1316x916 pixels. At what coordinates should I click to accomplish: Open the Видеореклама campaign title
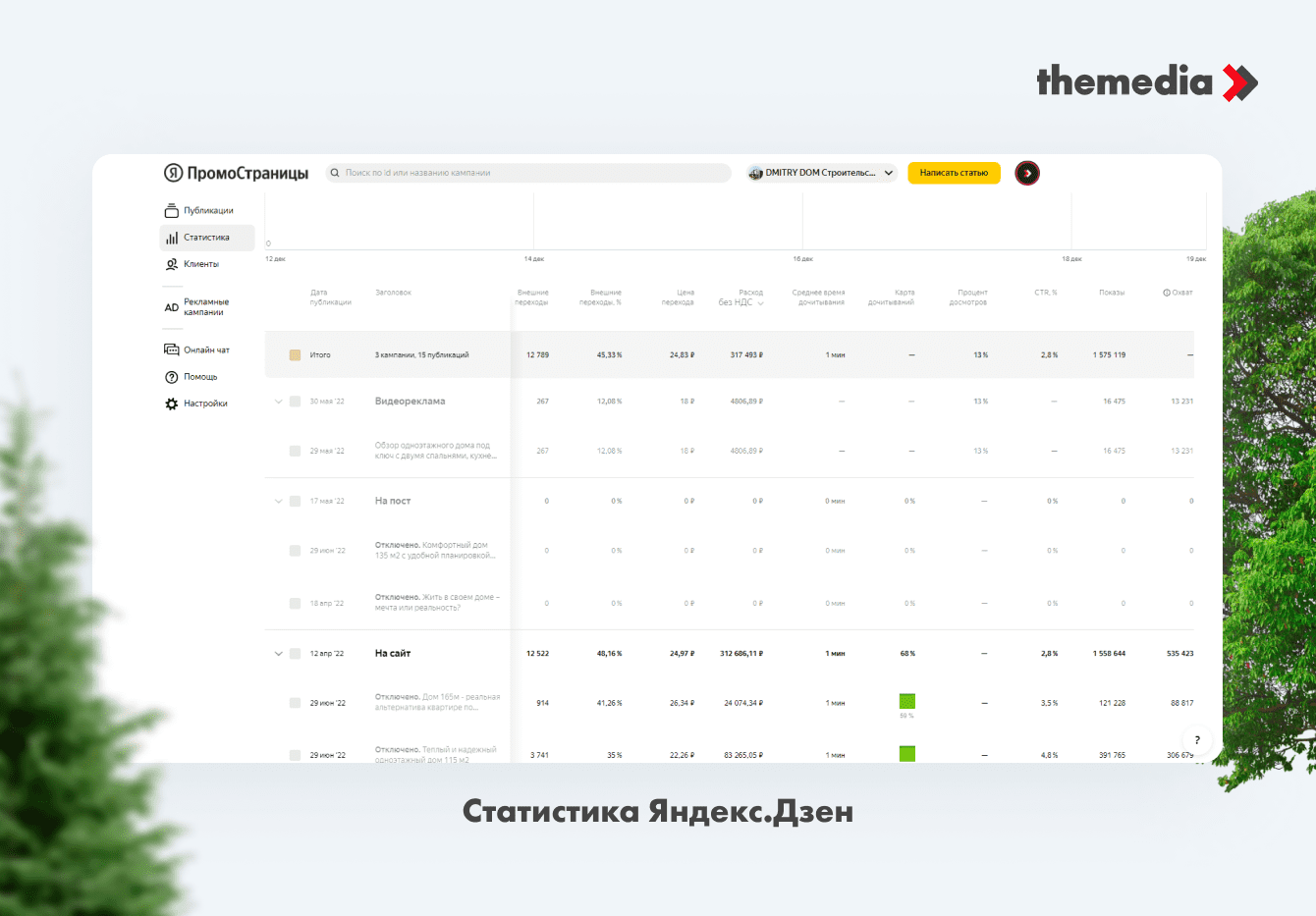pos(411,402)
